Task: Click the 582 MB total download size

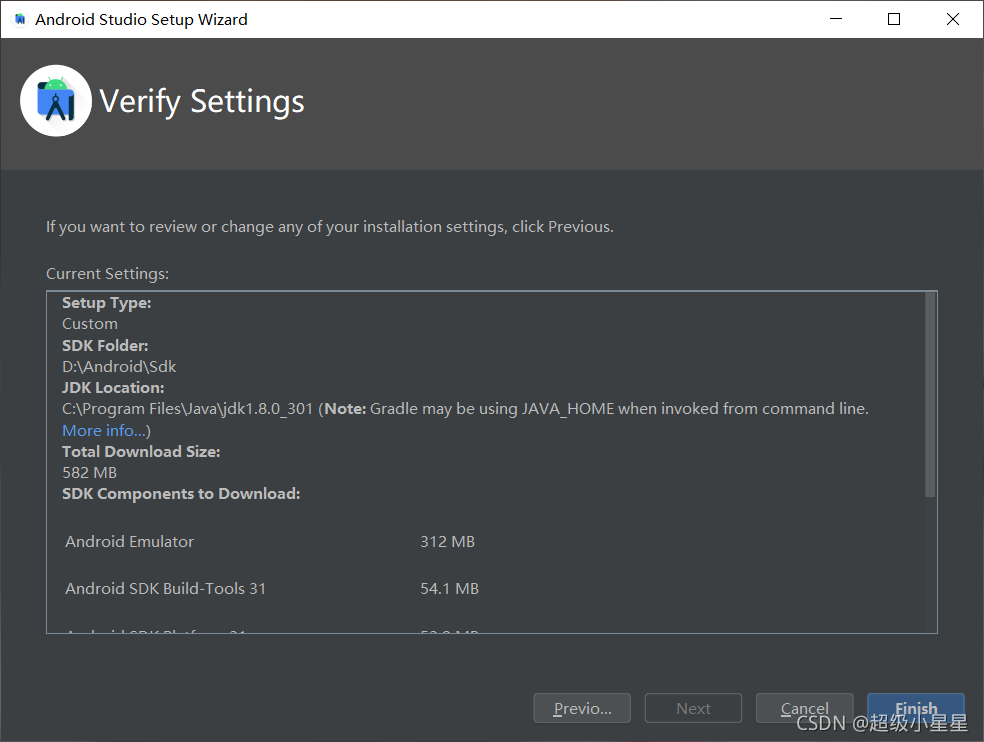Action: pos(90,473)
